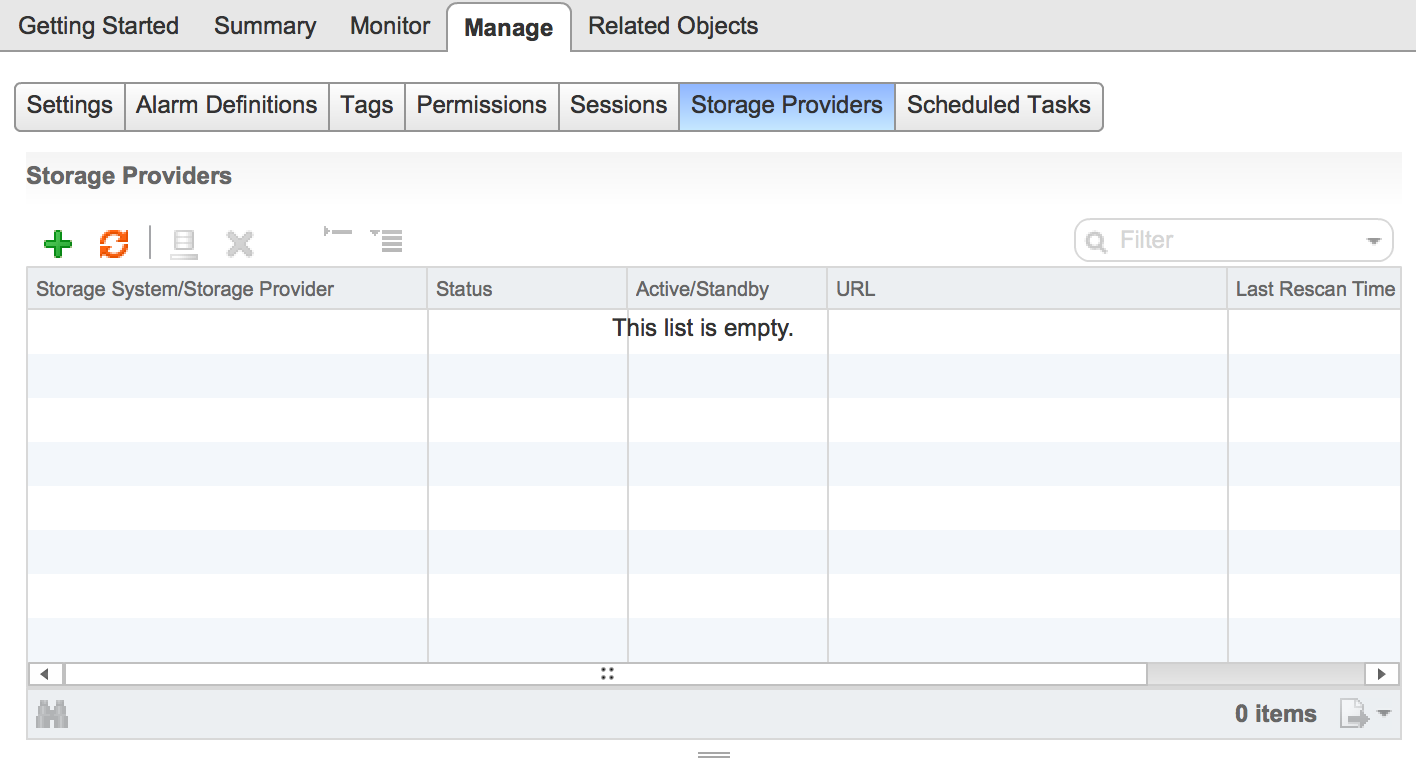The height and width of the screenshot is (758, 1416).
Task: Click the grey X remove provider icon
Action: pos(240,243)
